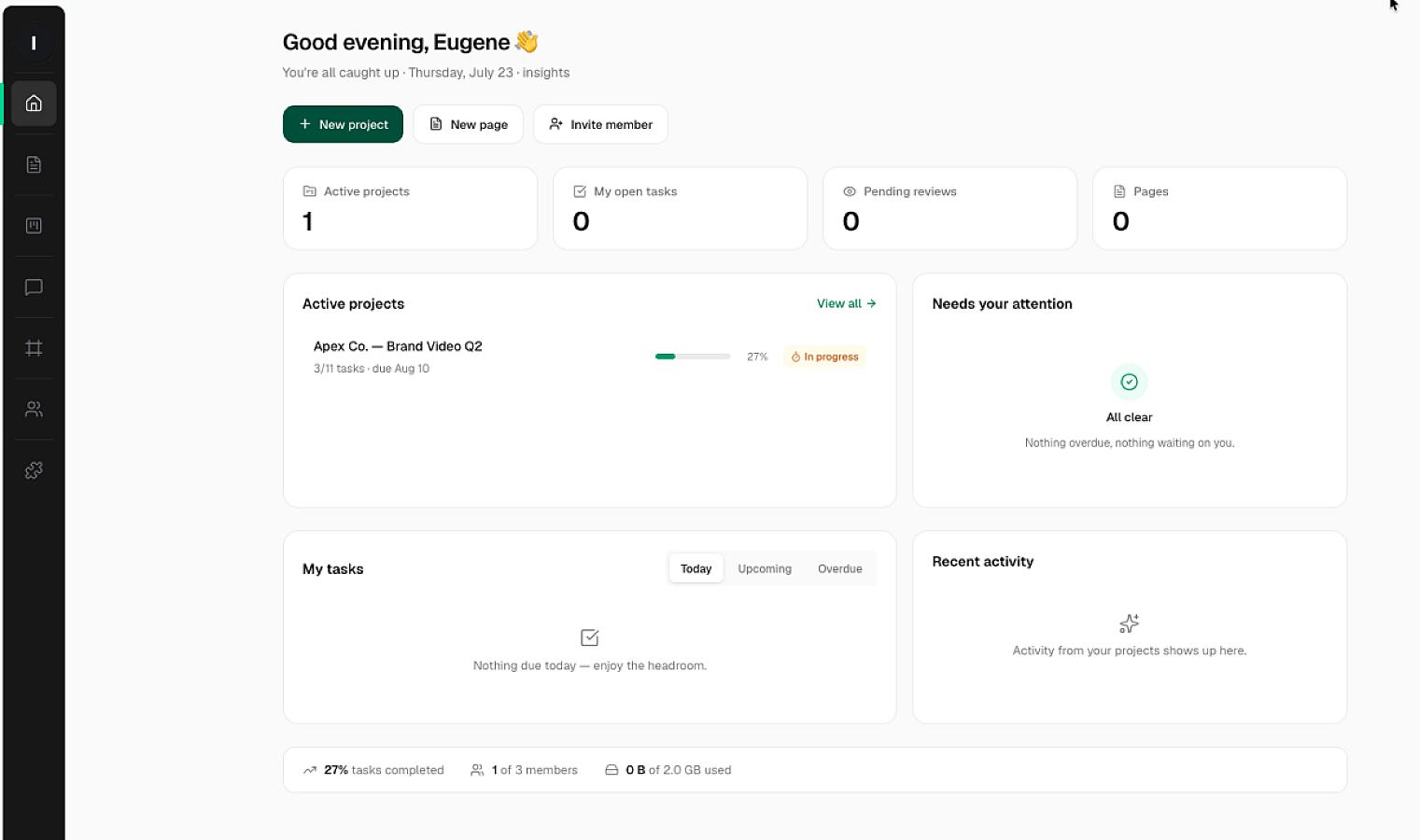
Task: Click the storage drive icon in footer
Action: [x=612, y=770]
